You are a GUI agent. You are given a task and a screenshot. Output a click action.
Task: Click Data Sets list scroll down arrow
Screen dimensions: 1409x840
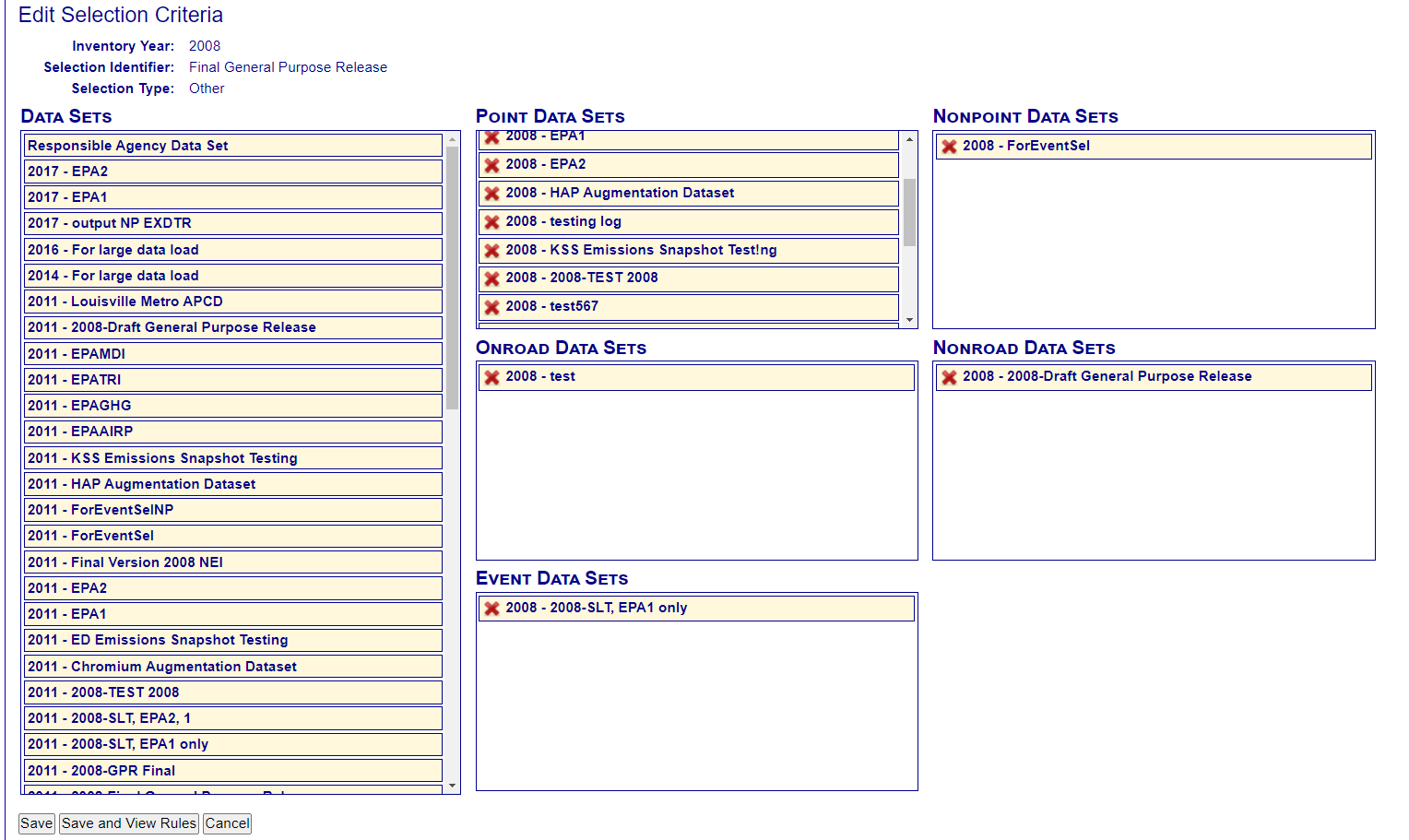coord(452,786)
